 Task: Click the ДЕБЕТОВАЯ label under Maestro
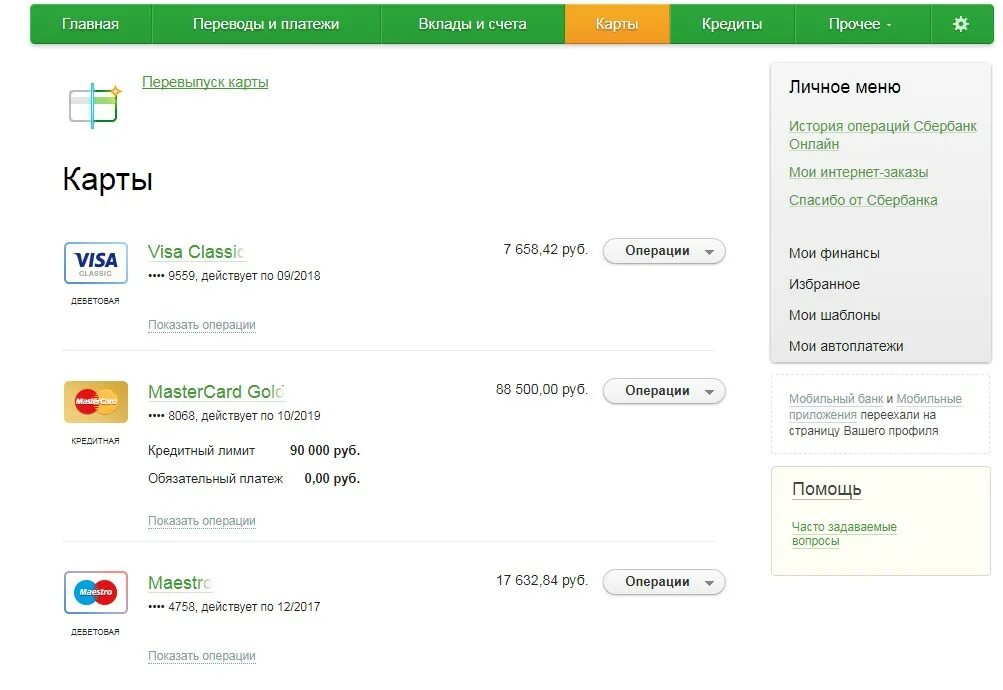tap(95, 632)
